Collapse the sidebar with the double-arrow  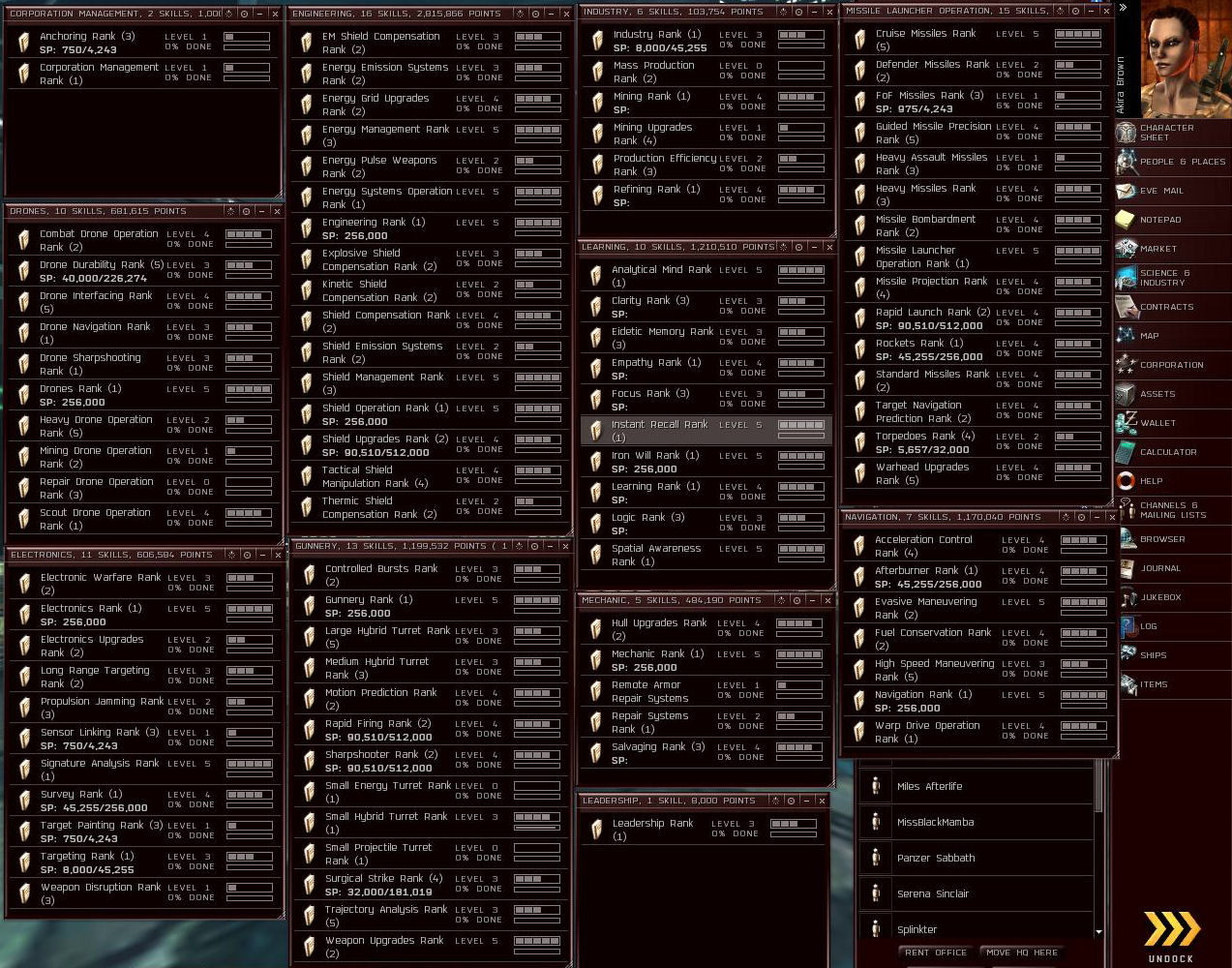(x=1123, y=7)
